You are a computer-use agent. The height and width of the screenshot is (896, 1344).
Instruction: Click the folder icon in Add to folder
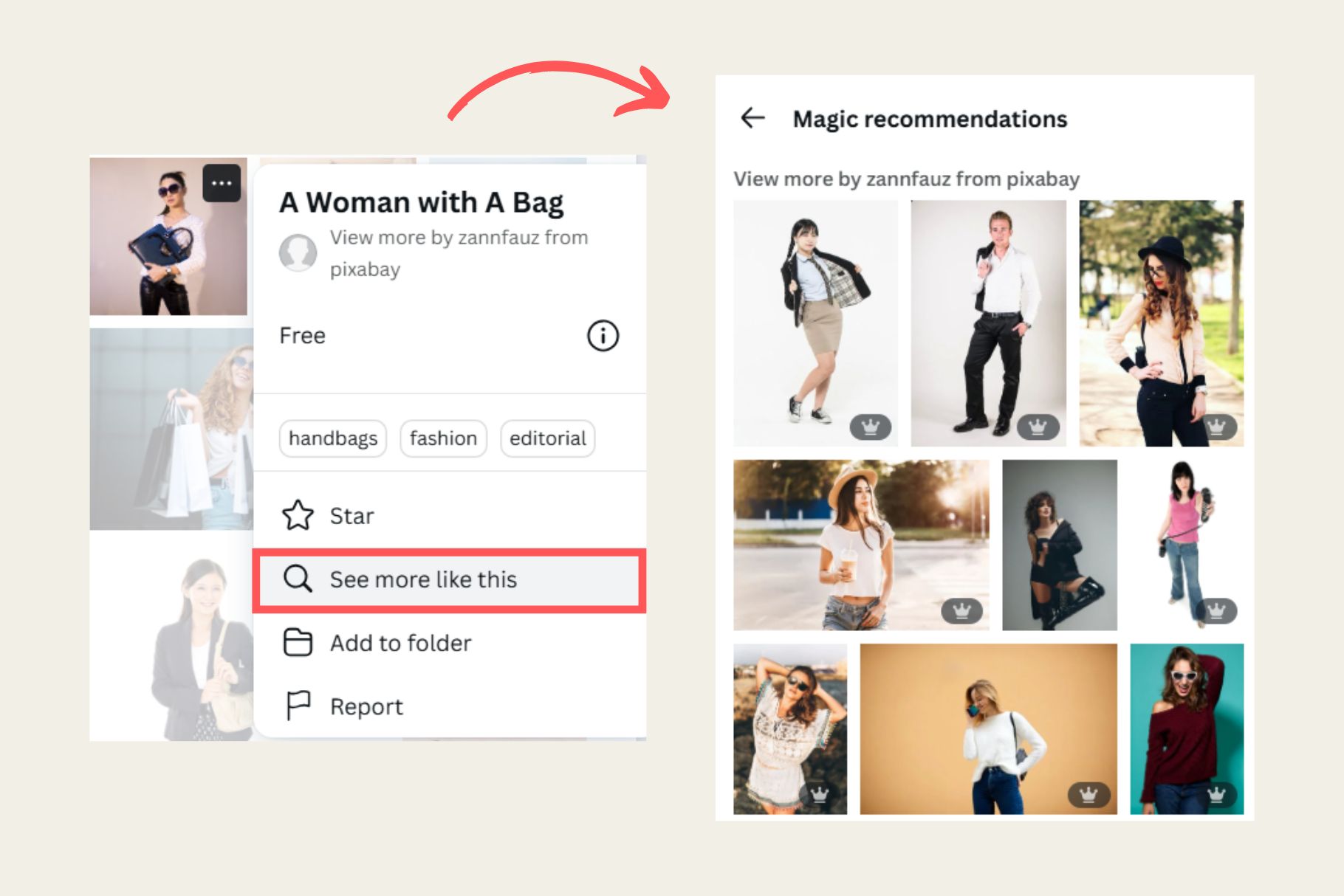click(298, 643)
